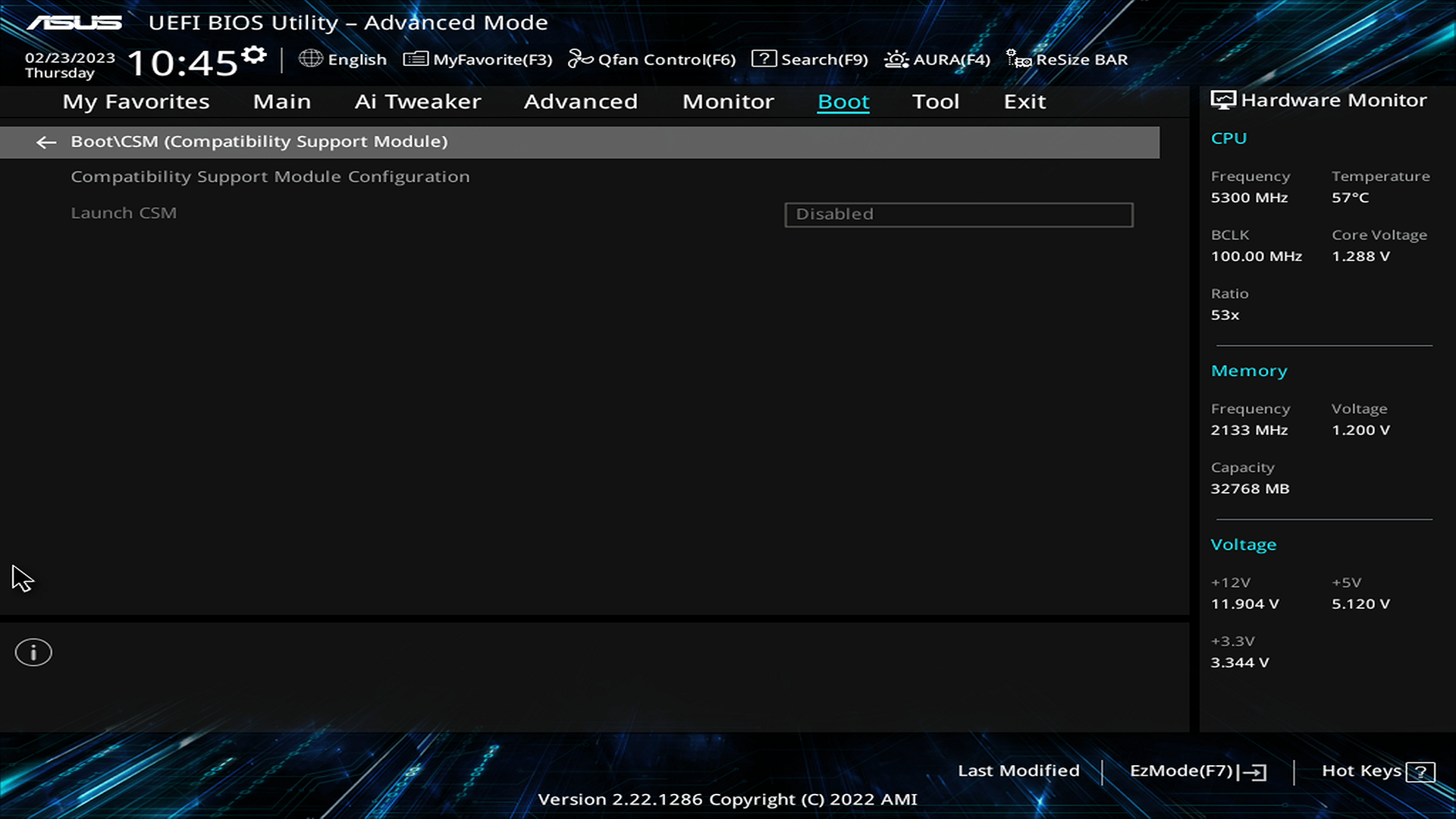Open the Advanced tab
Viewport: 1456px width, 819px height.
tap(581, 102)
